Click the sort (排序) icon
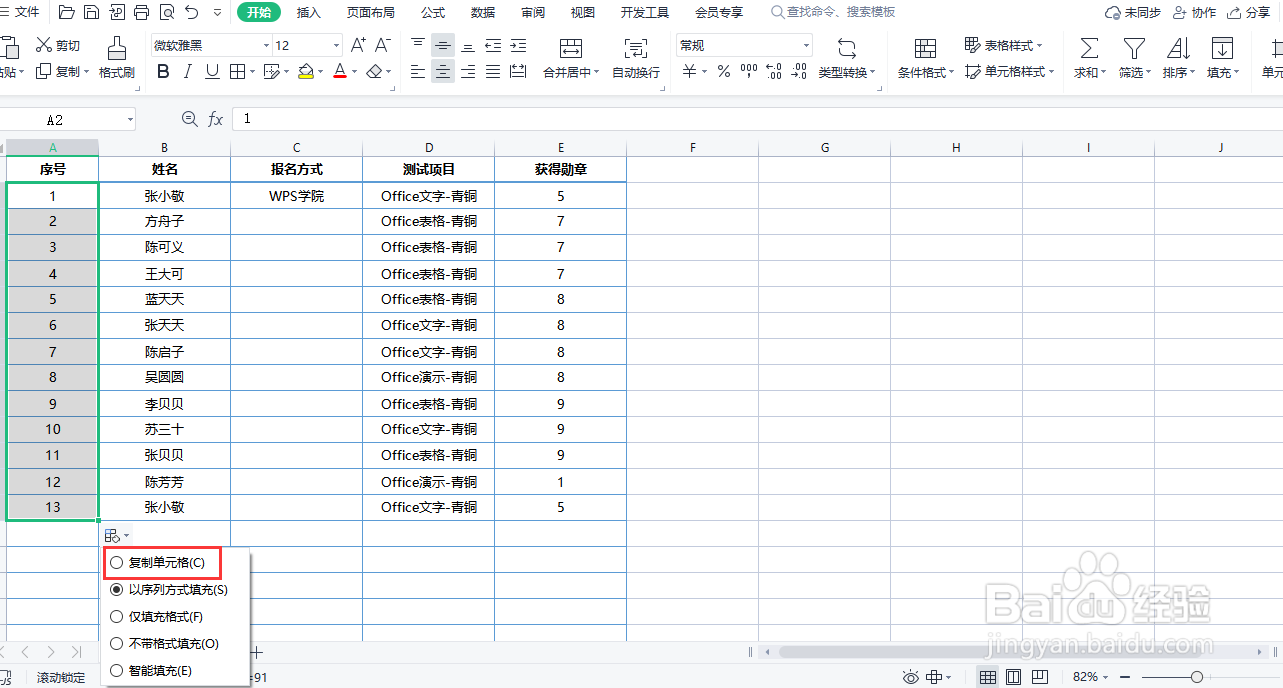1283x688 pixels. pyautogui.click(x=1178, y=48)
